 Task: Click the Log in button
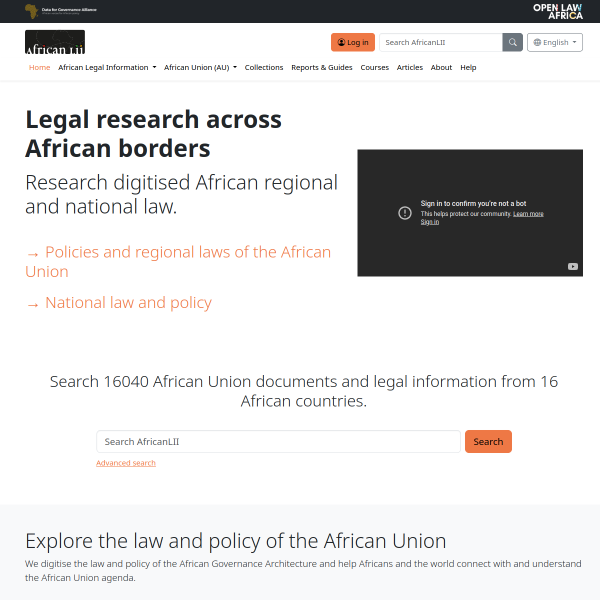353,42
